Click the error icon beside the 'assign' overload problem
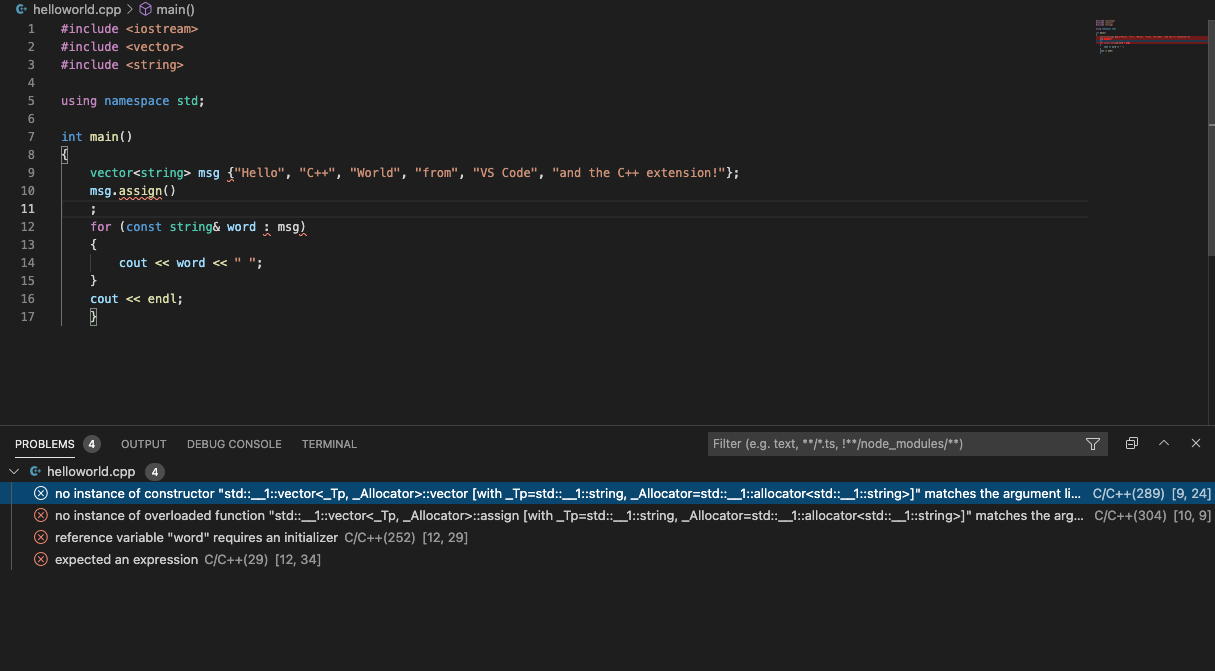This screenshot has height=671, width=1215. [x=40, y=515]
